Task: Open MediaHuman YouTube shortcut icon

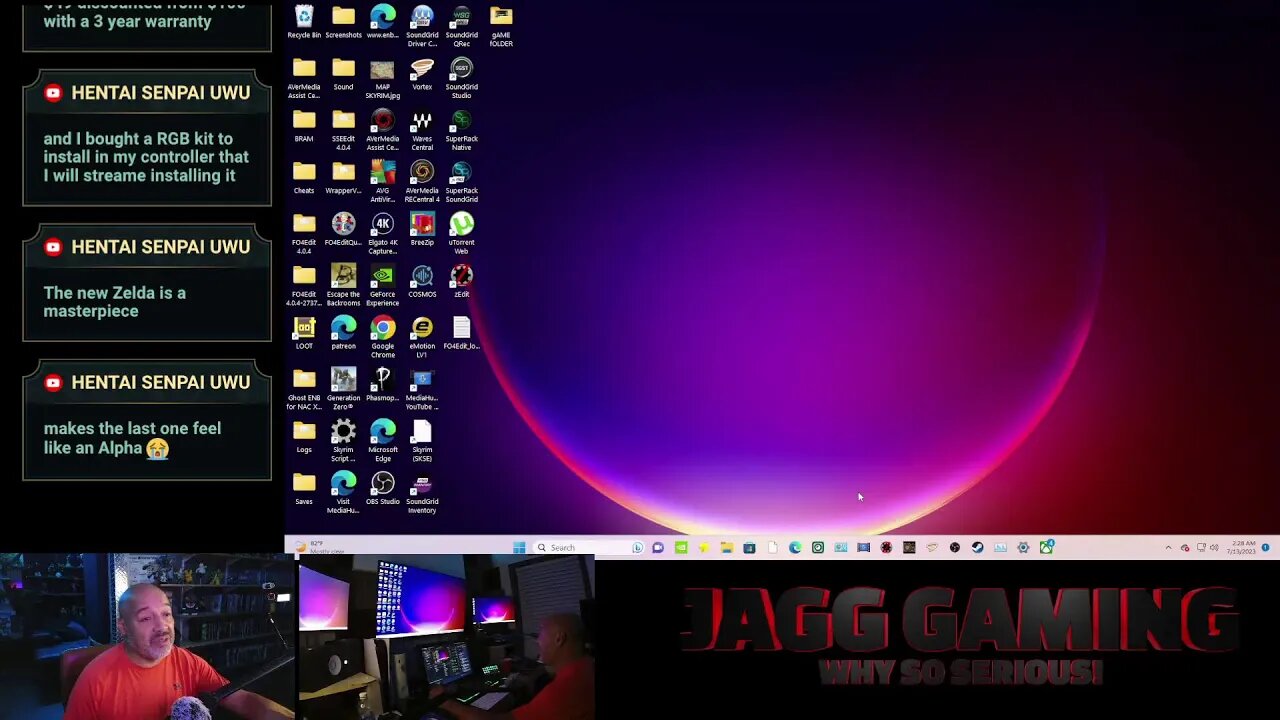Action: (x=422, y=390)
